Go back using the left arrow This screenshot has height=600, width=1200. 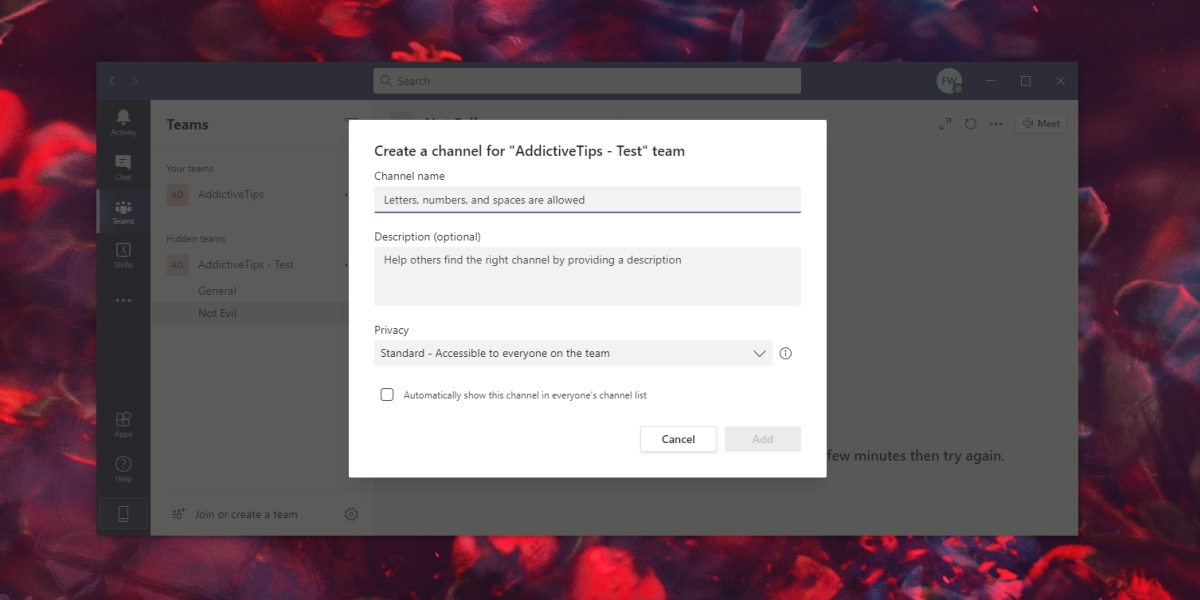pyautogui.click(x=112, y=81)
